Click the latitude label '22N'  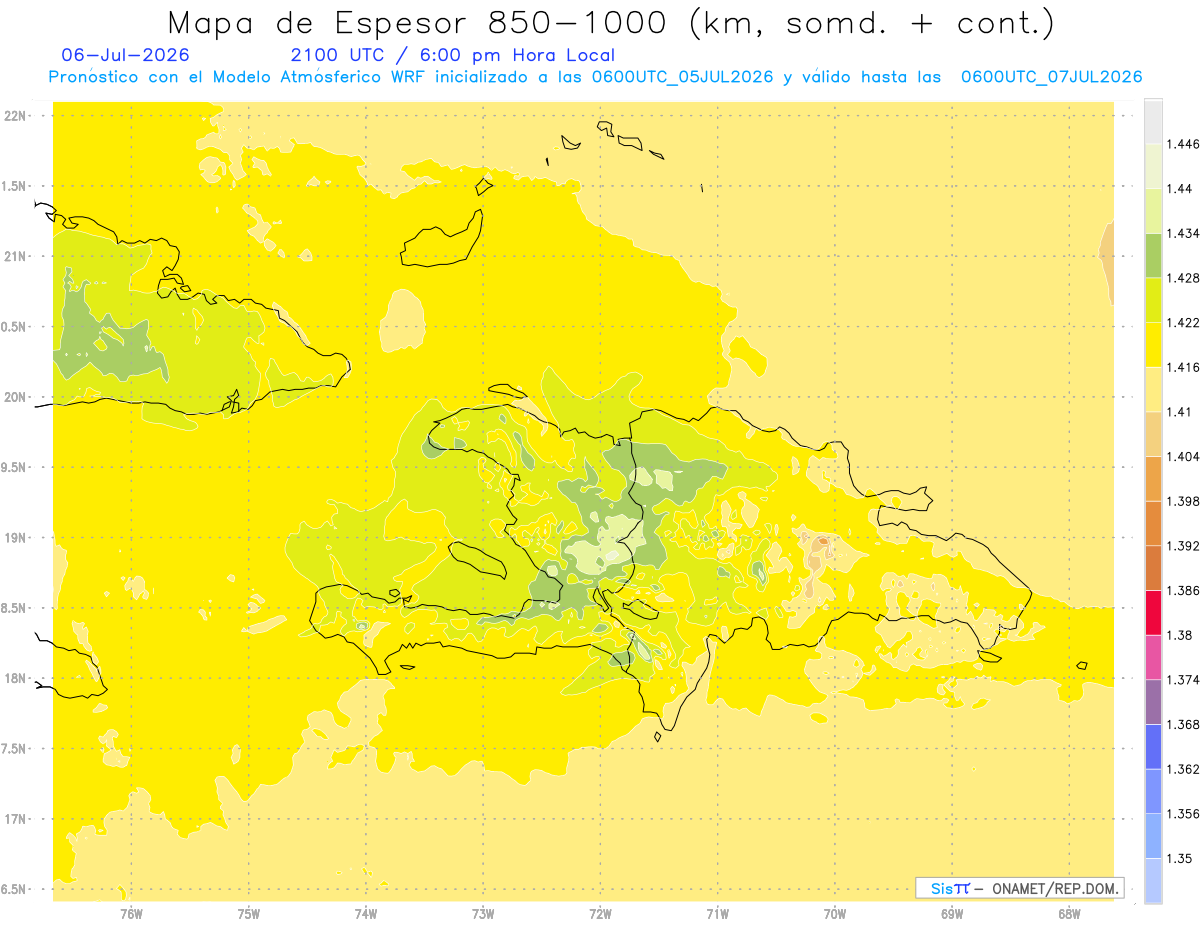click(17, 116)
